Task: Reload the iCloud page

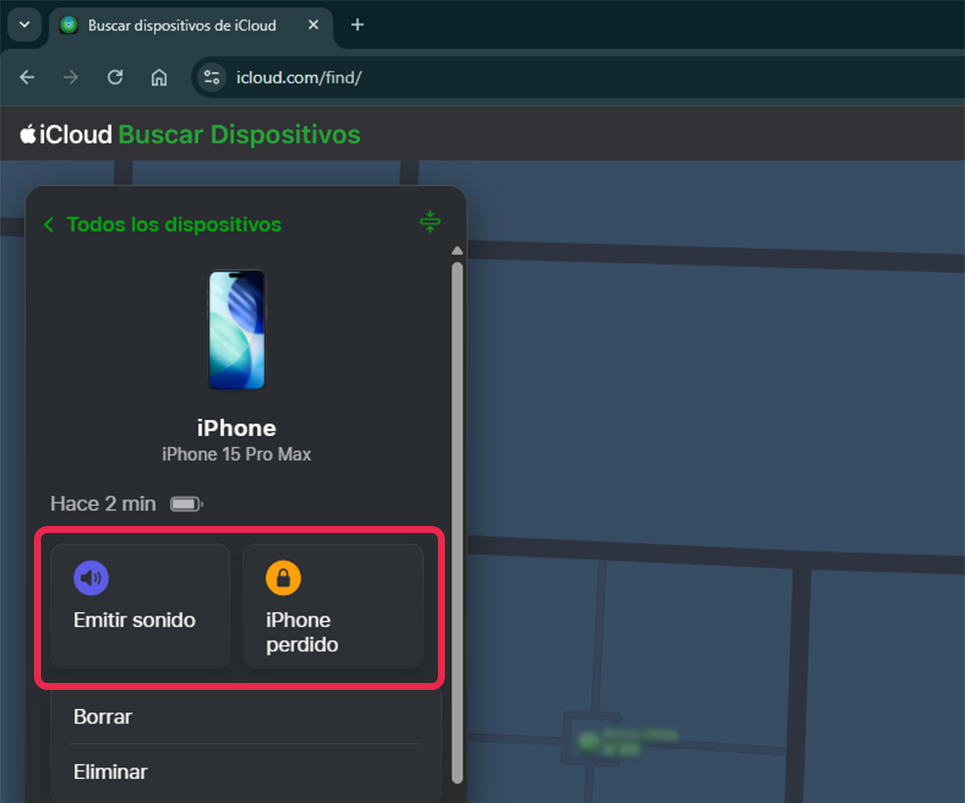Action: [115, 77]
